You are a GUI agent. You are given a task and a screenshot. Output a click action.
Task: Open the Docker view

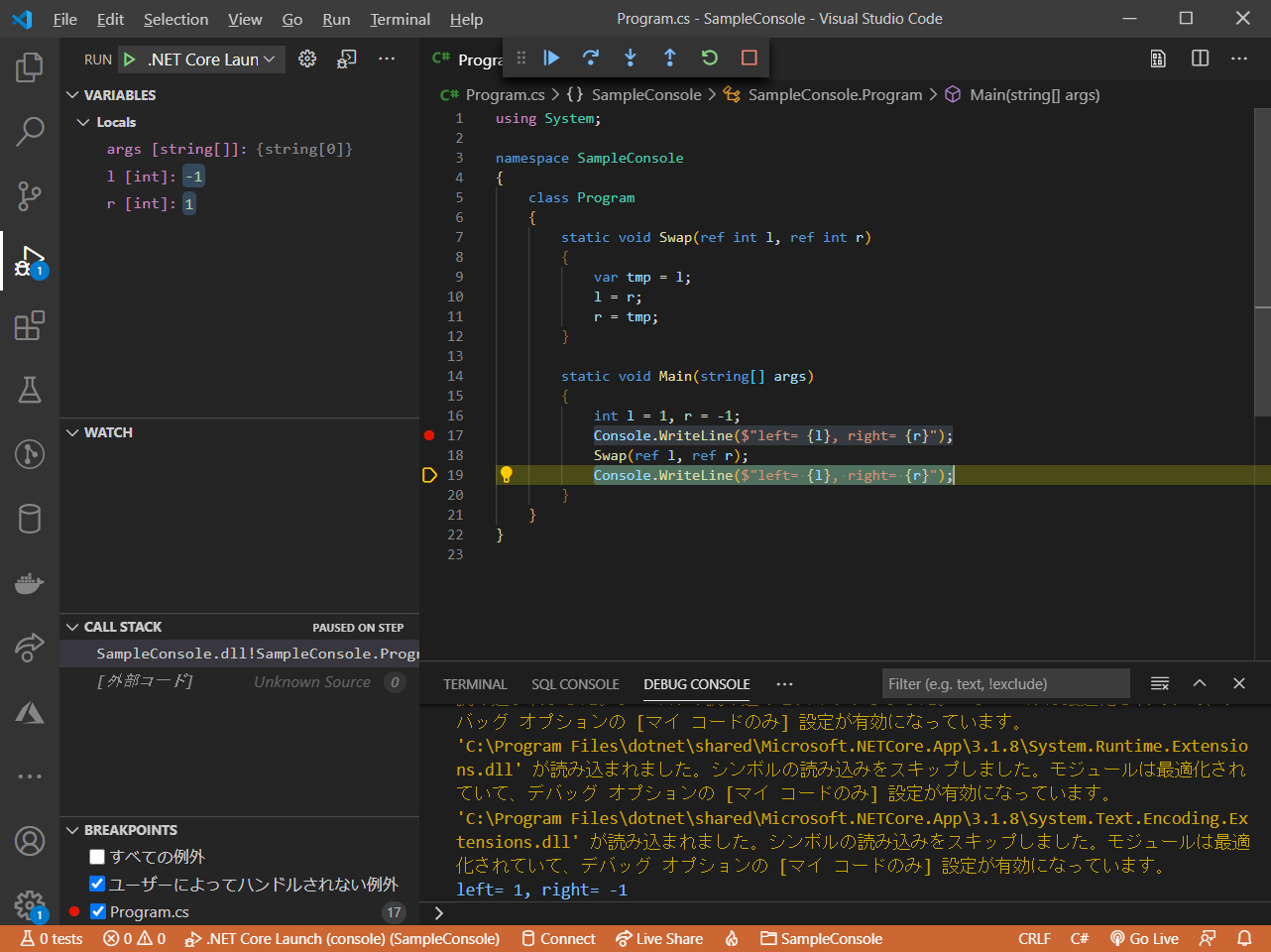[x=30, y=583]
